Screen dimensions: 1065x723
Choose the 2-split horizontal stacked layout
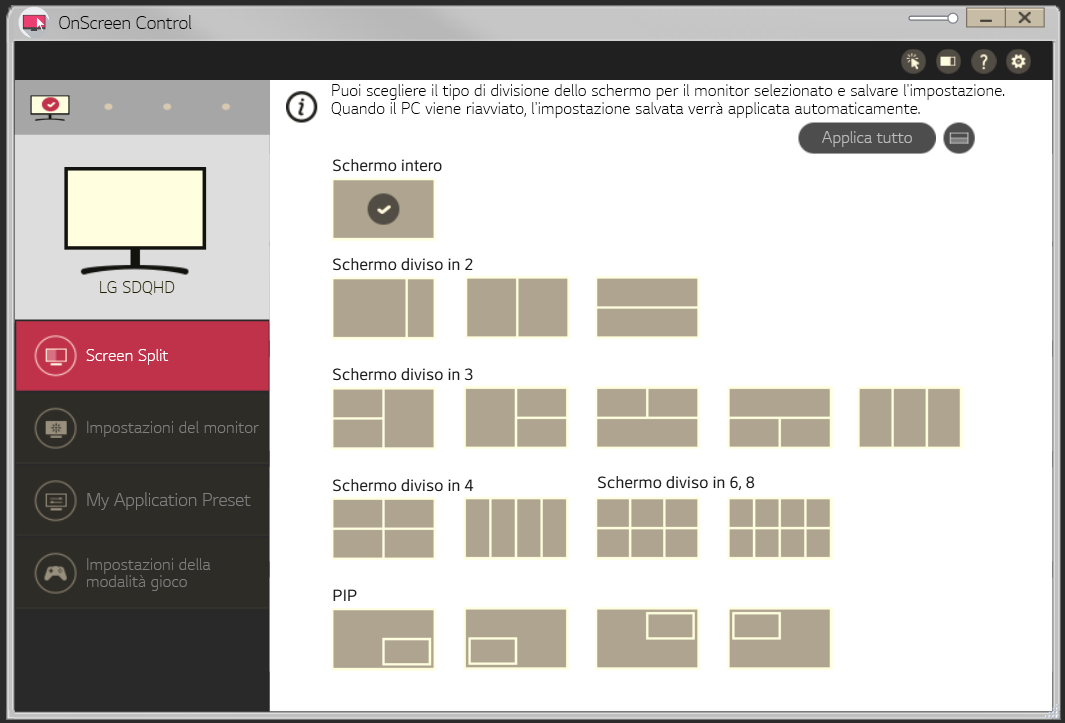(647, 308)
